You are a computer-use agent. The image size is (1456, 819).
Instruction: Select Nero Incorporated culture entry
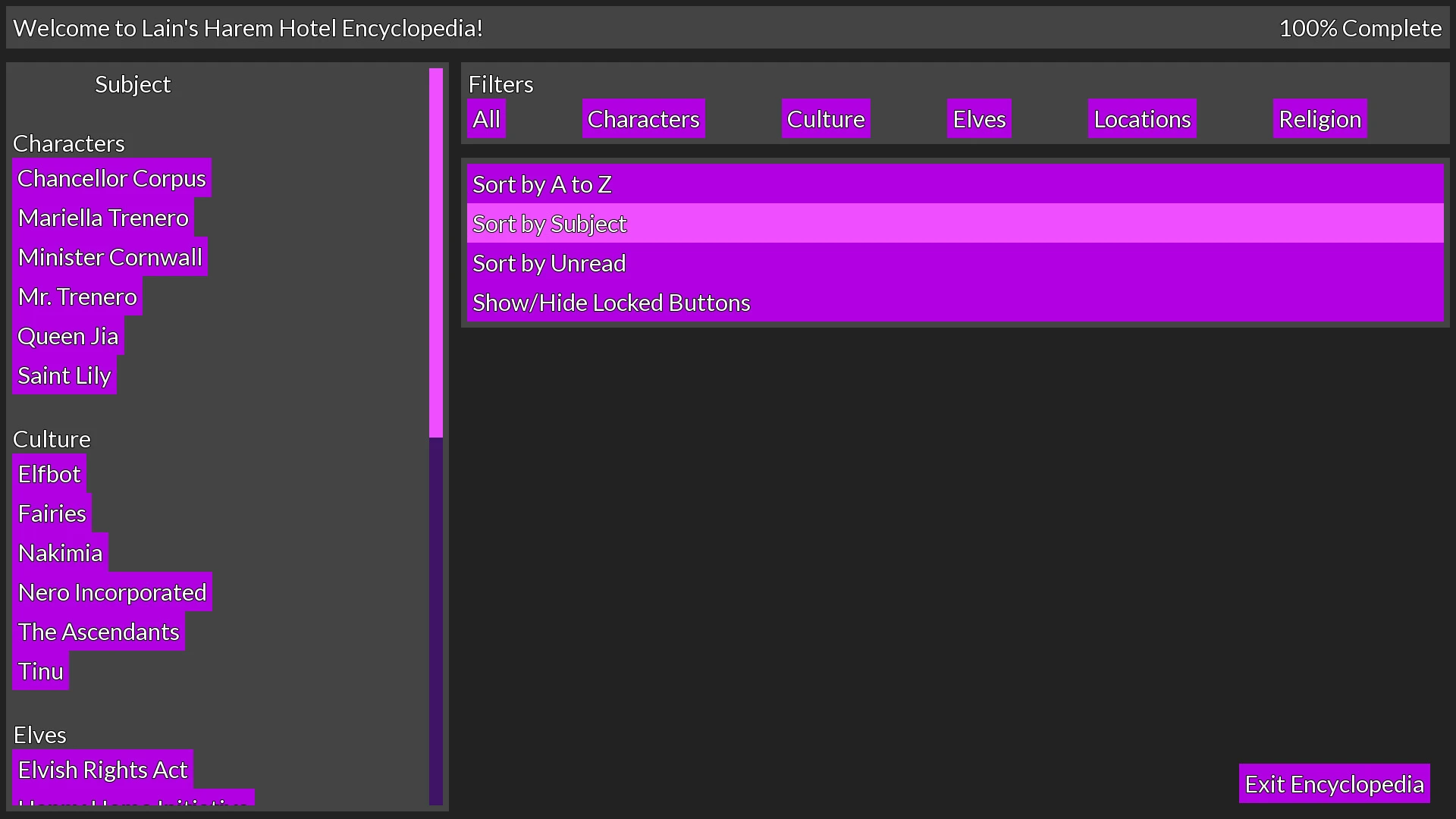(112, 592)
